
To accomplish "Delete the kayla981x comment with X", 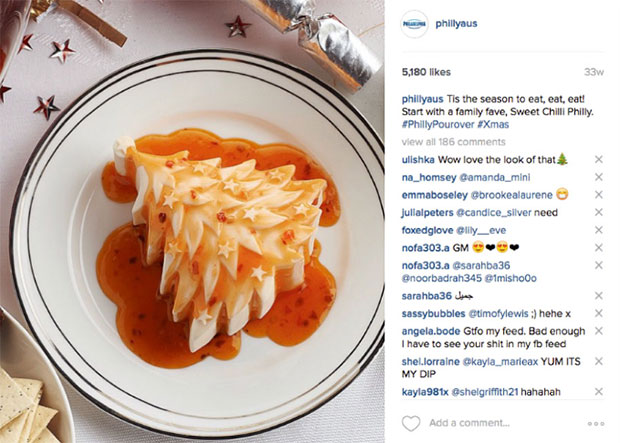I will [x=599, y=392].
